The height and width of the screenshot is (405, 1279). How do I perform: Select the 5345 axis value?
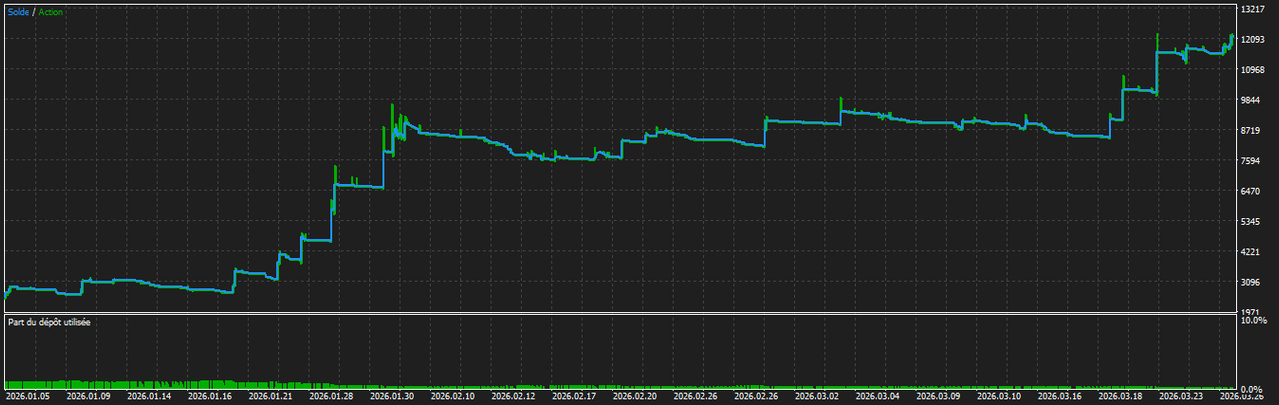(x=1252, y=222)
